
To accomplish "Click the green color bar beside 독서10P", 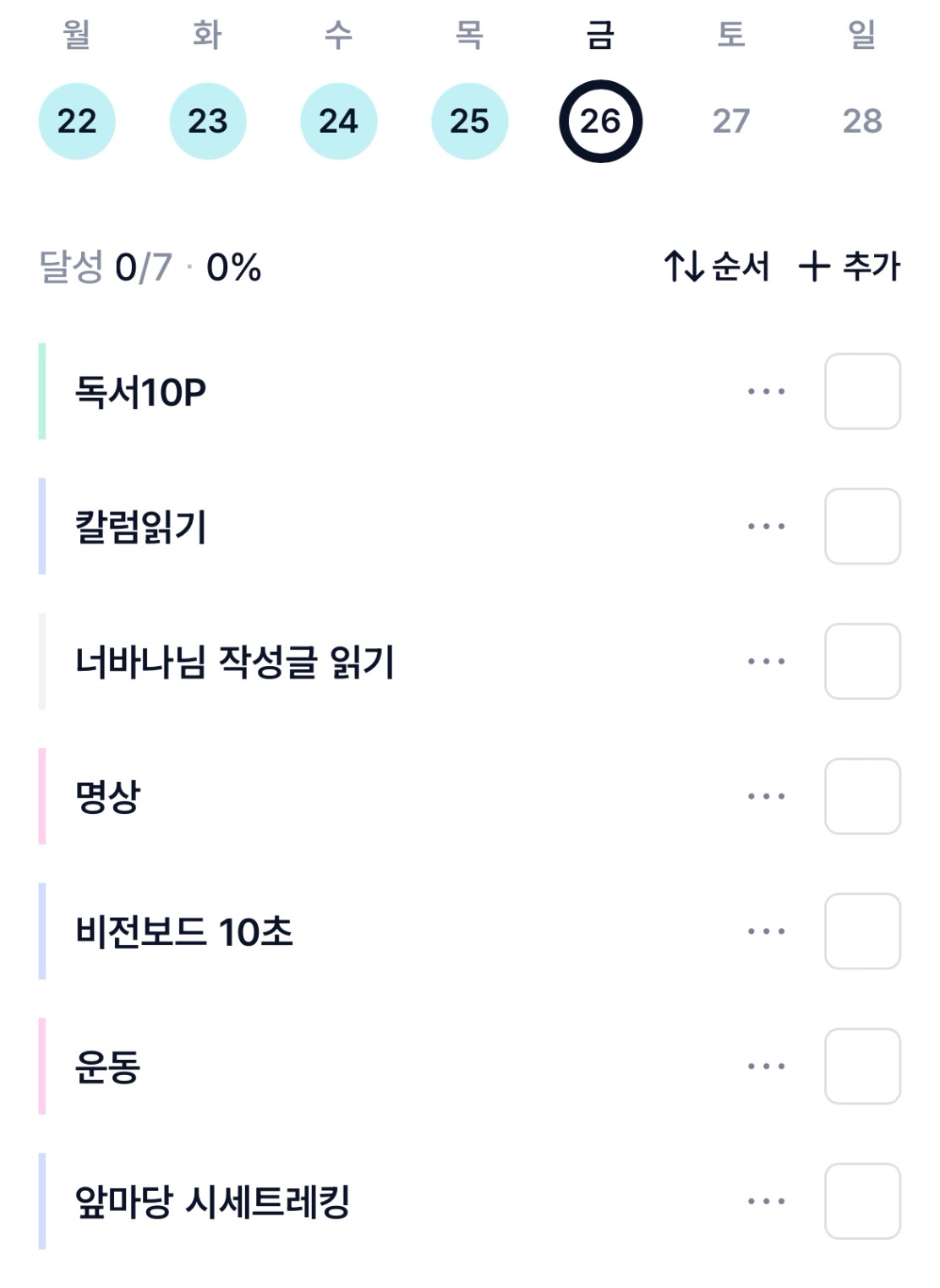I will (42, 391).
